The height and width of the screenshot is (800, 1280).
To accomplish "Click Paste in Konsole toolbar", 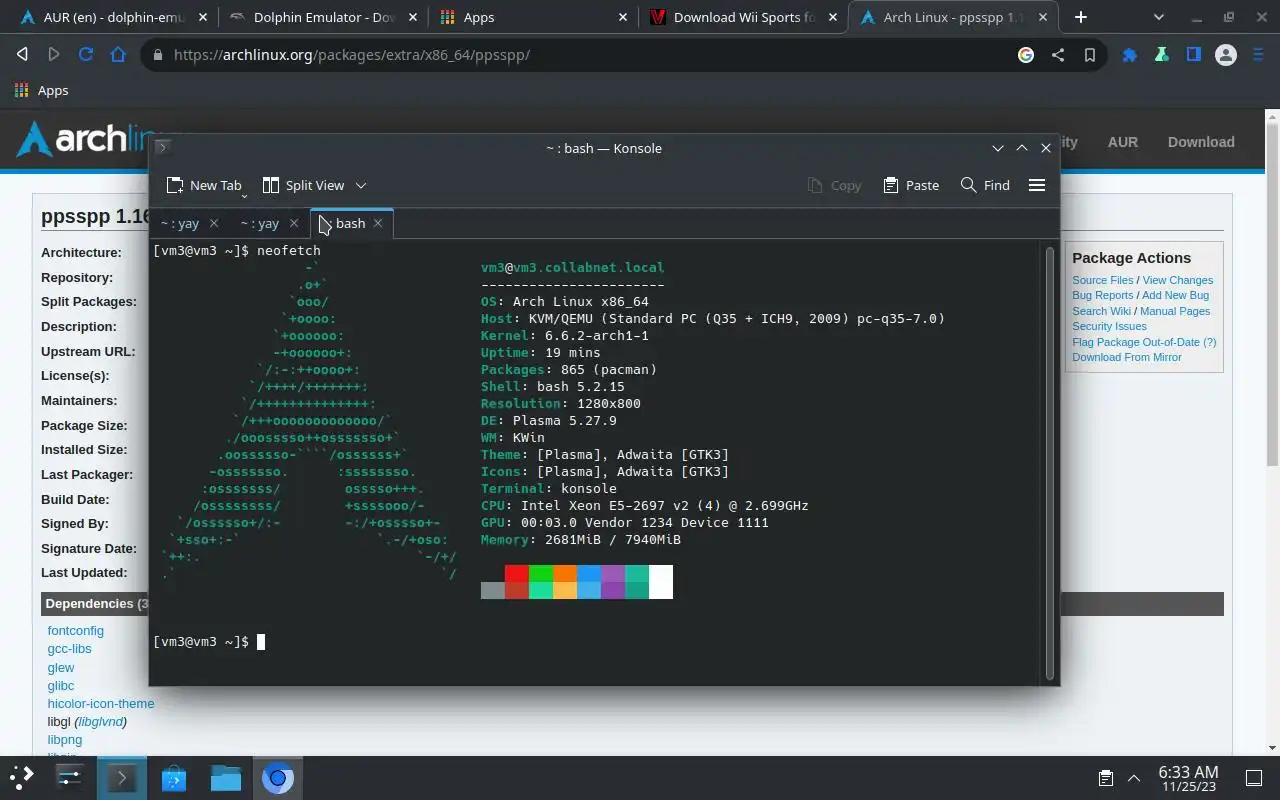I will (x=911, y=185).
